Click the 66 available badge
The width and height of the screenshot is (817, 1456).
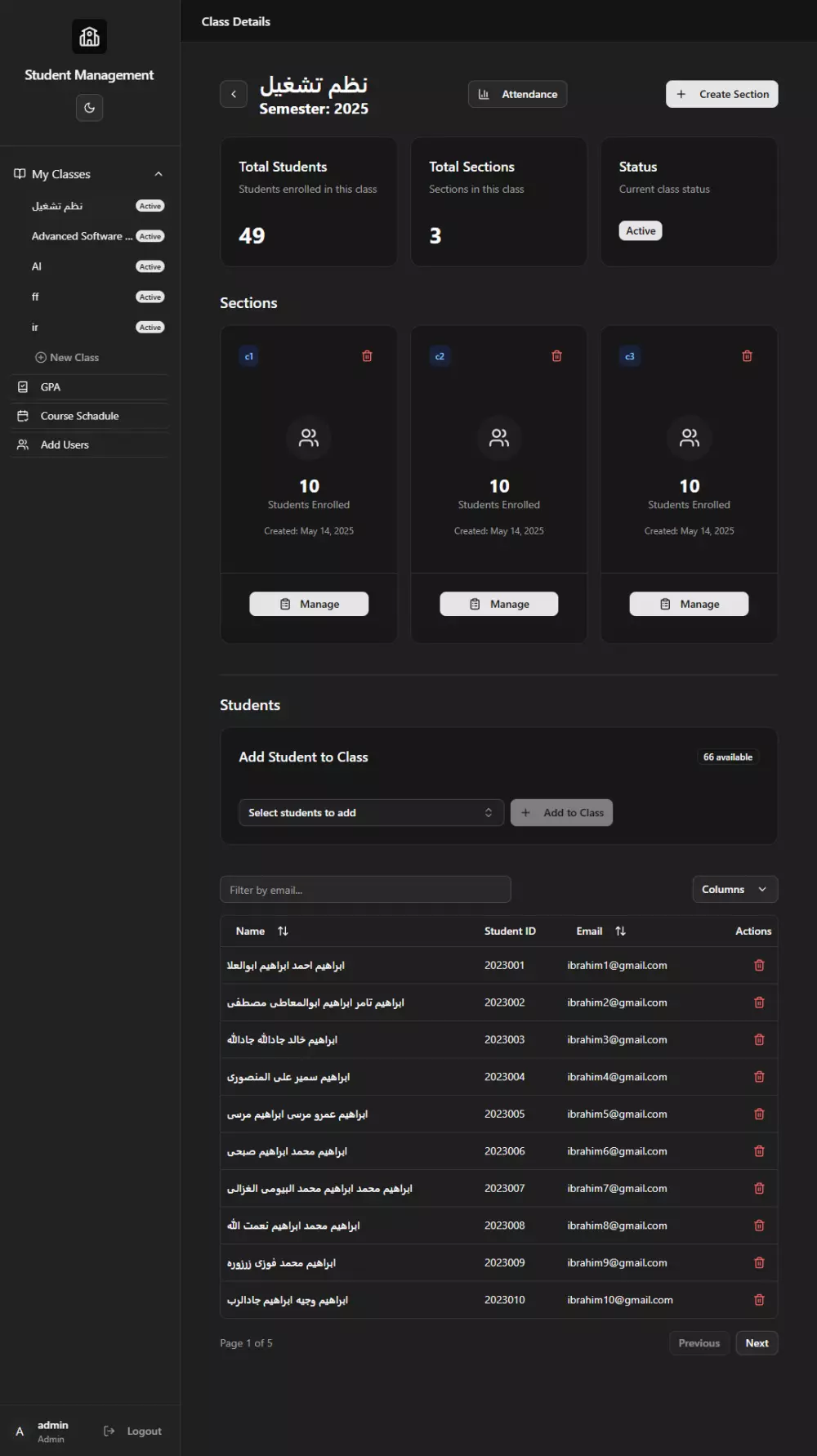pyautogui.click(x=728, y=757)
